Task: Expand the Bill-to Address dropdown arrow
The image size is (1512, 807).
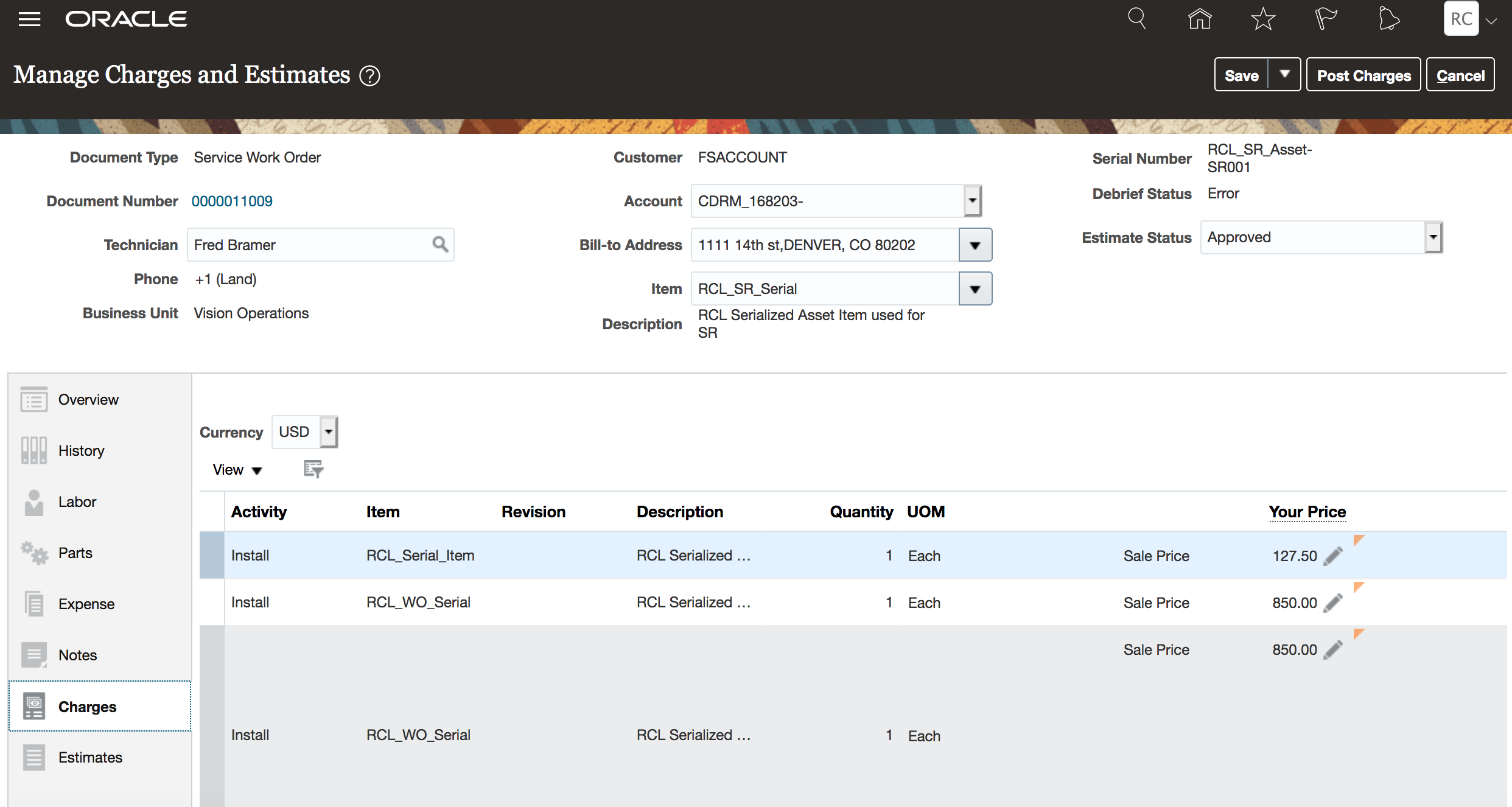Action: [975, 245]
